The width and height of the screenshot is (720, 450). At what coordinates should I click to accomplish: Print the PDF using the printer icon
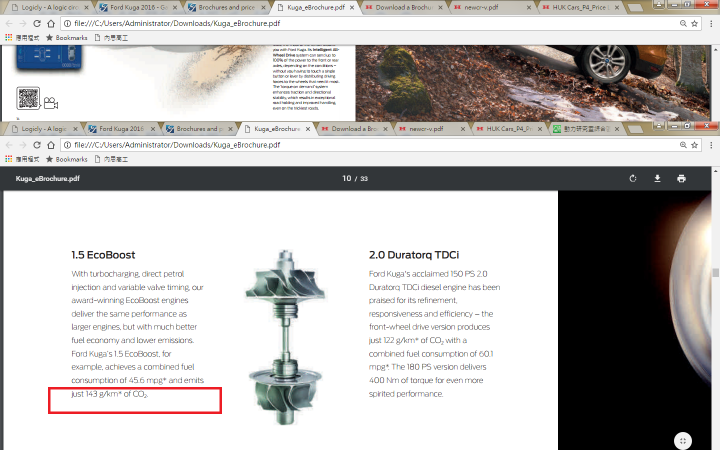(x=681, y=179)
